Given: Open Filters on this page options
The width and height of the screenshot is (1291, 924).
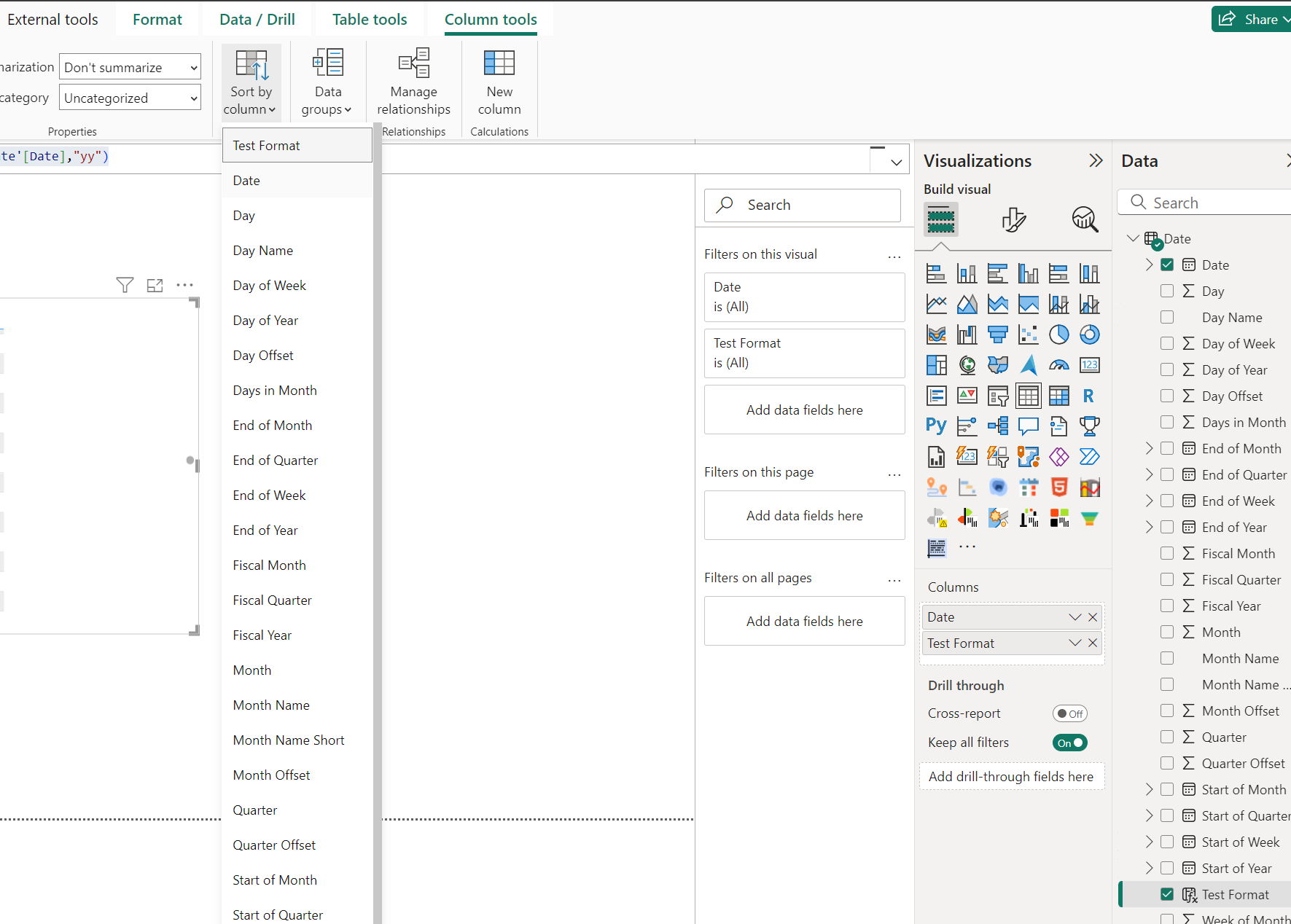Looking at the screenshot, I should (x=894, y=474).
